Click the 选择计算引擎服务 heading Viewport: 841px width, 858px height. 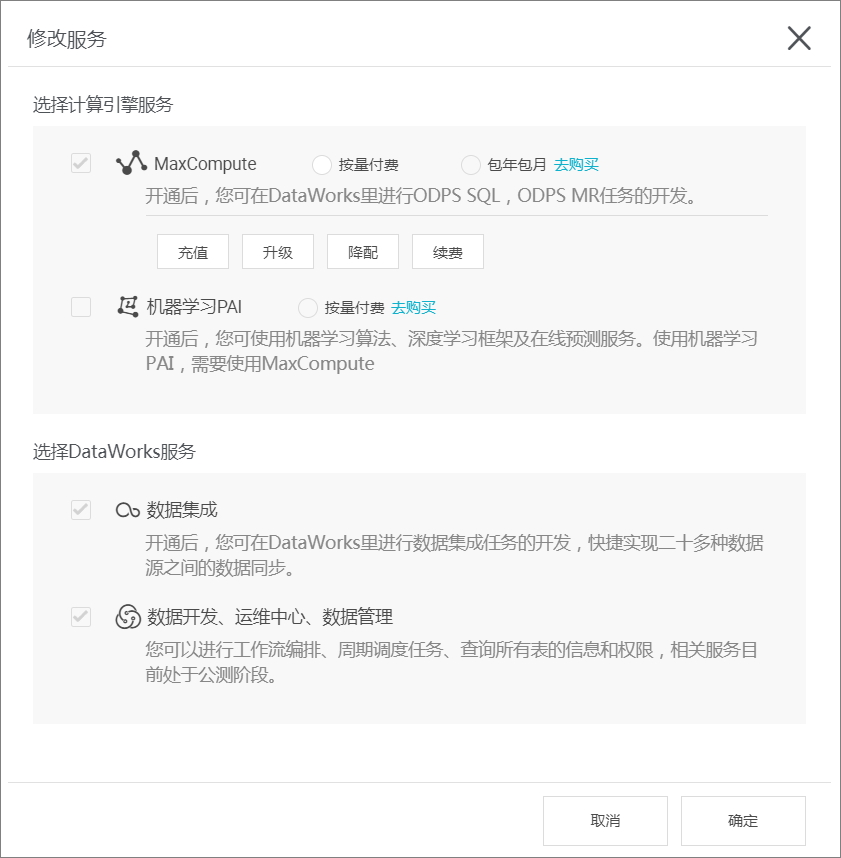pos(103,105)
